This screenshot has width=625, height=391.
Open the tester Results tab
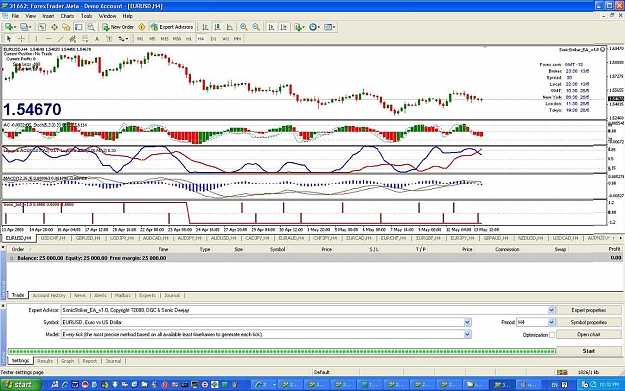[x=45, y=361]
